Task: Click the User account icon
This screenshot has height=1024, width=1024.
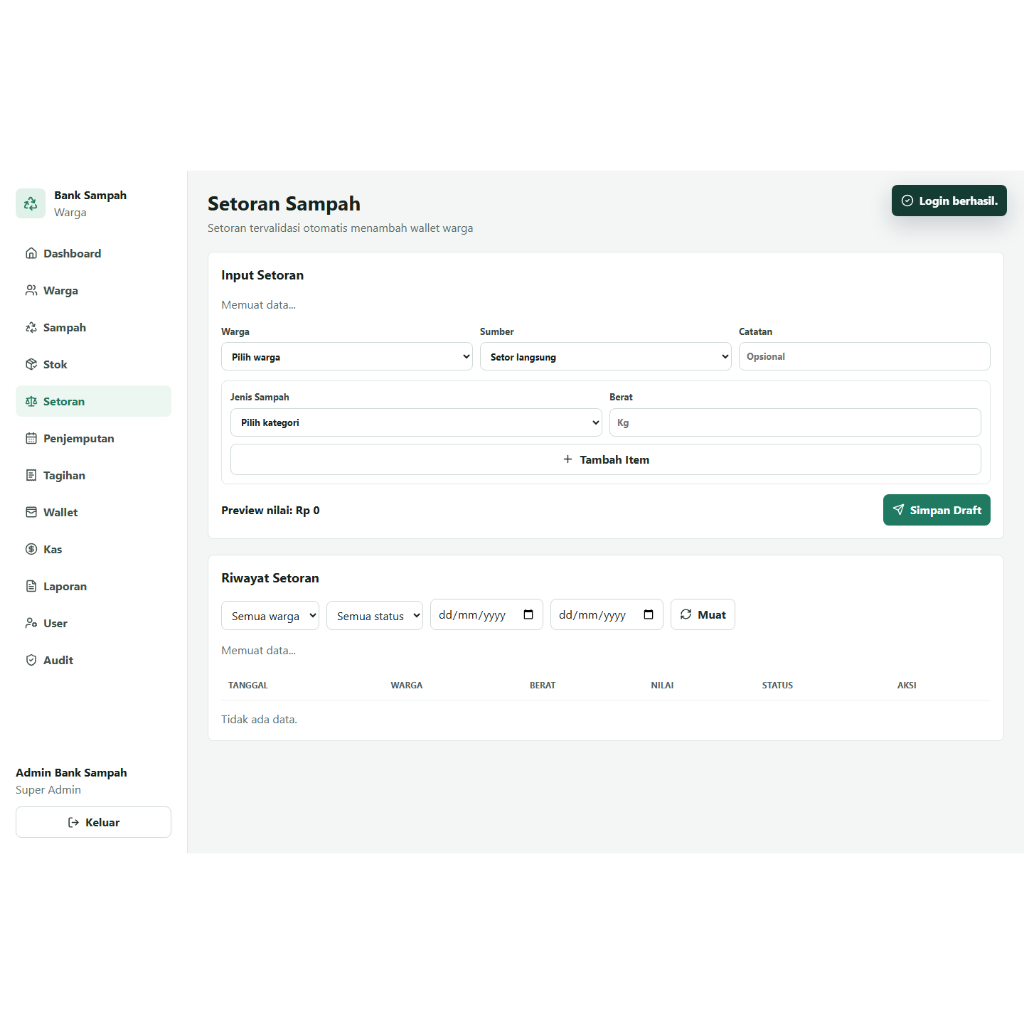Action: [x=31, y=623]
